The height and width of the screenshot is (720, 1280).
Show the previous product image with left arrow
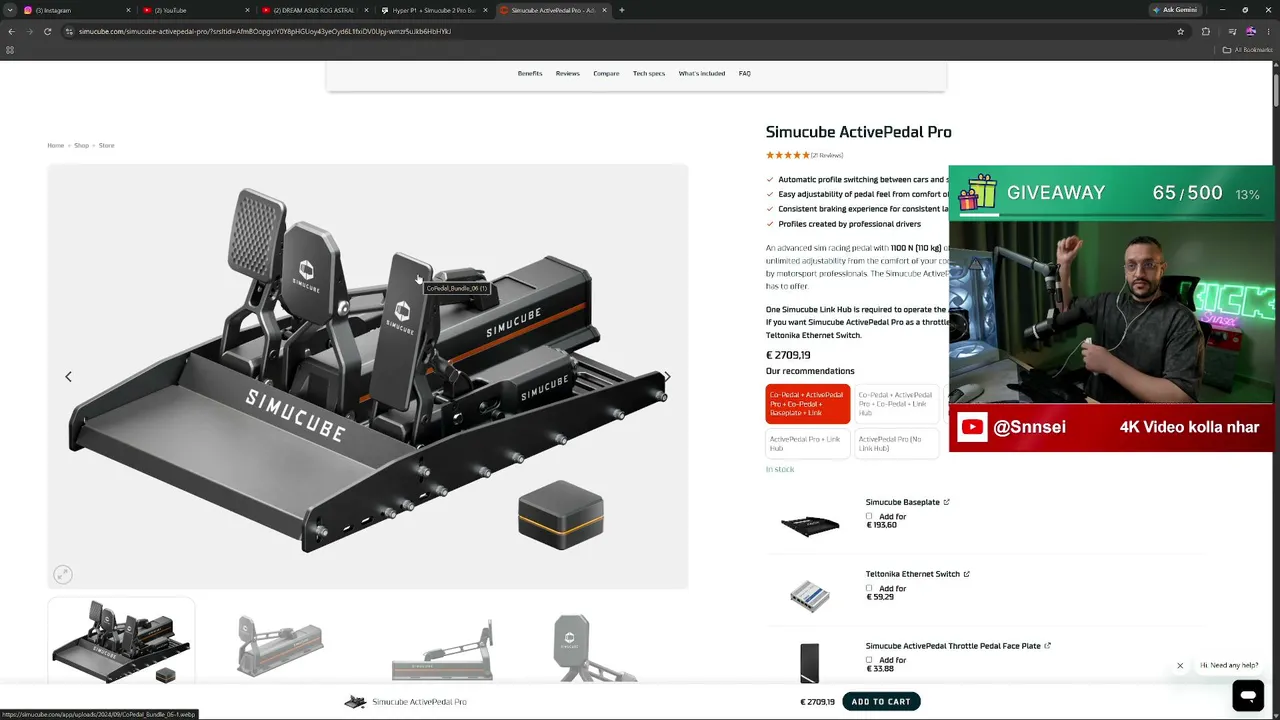pos(68,377)
